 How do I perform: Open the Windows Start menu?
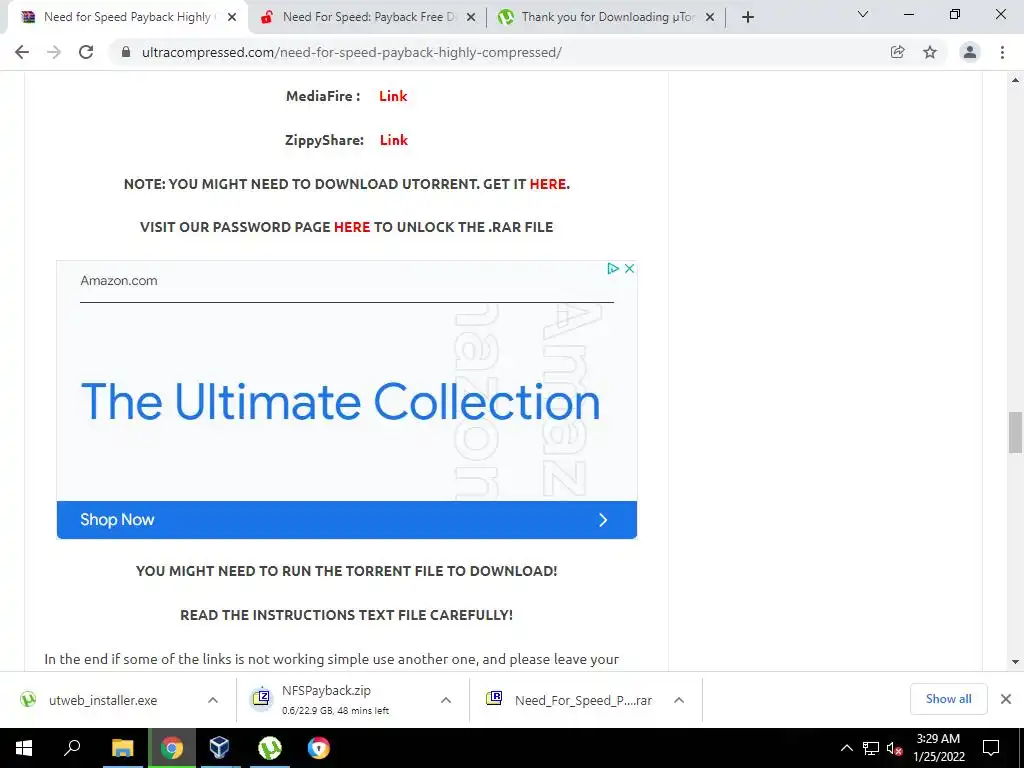tap(24, 748)
